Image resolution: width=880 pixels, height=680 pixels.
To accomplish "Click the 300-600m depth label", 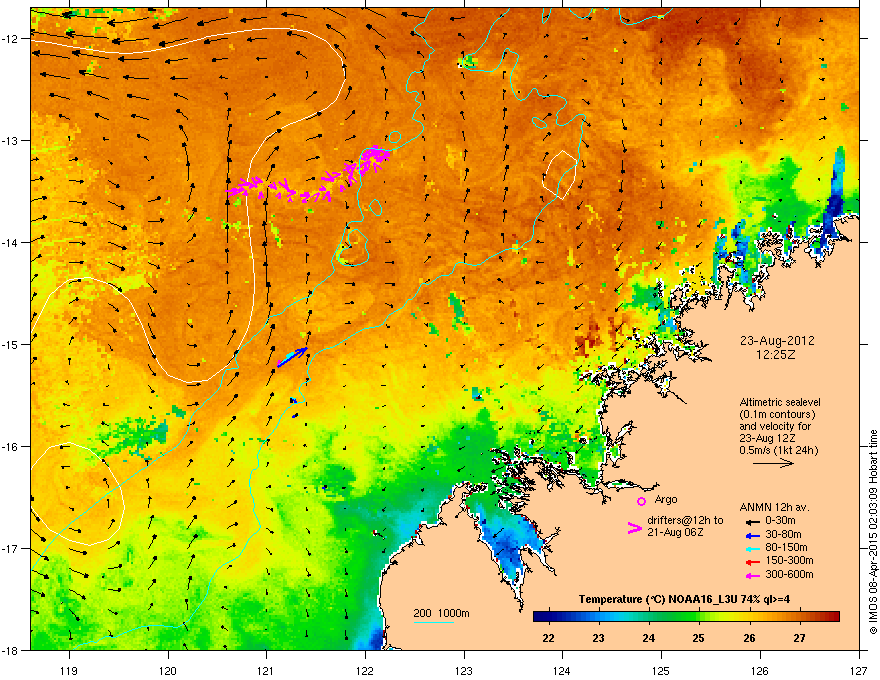I will [x=789, y=574].
